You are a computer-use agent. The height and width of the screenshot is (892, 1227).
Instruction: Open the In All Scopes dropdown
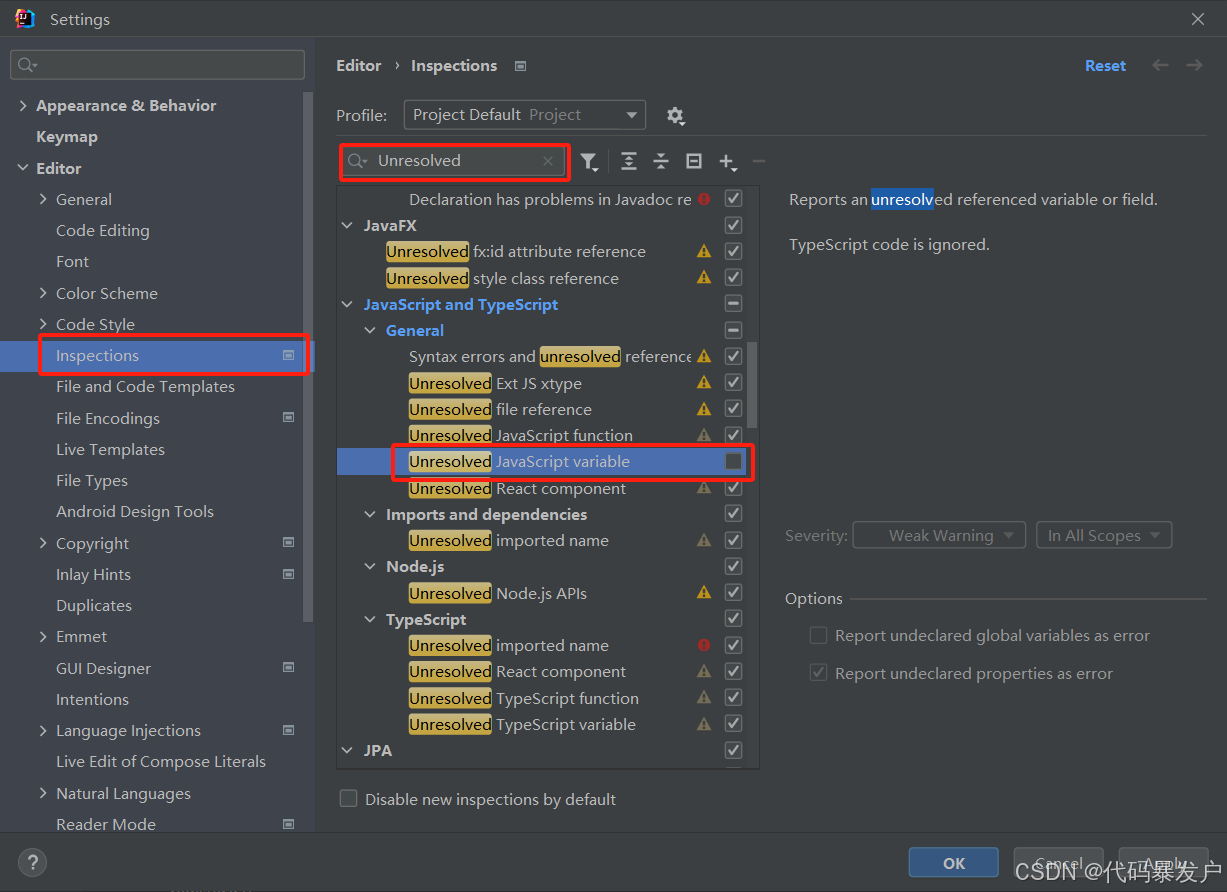1104,536
